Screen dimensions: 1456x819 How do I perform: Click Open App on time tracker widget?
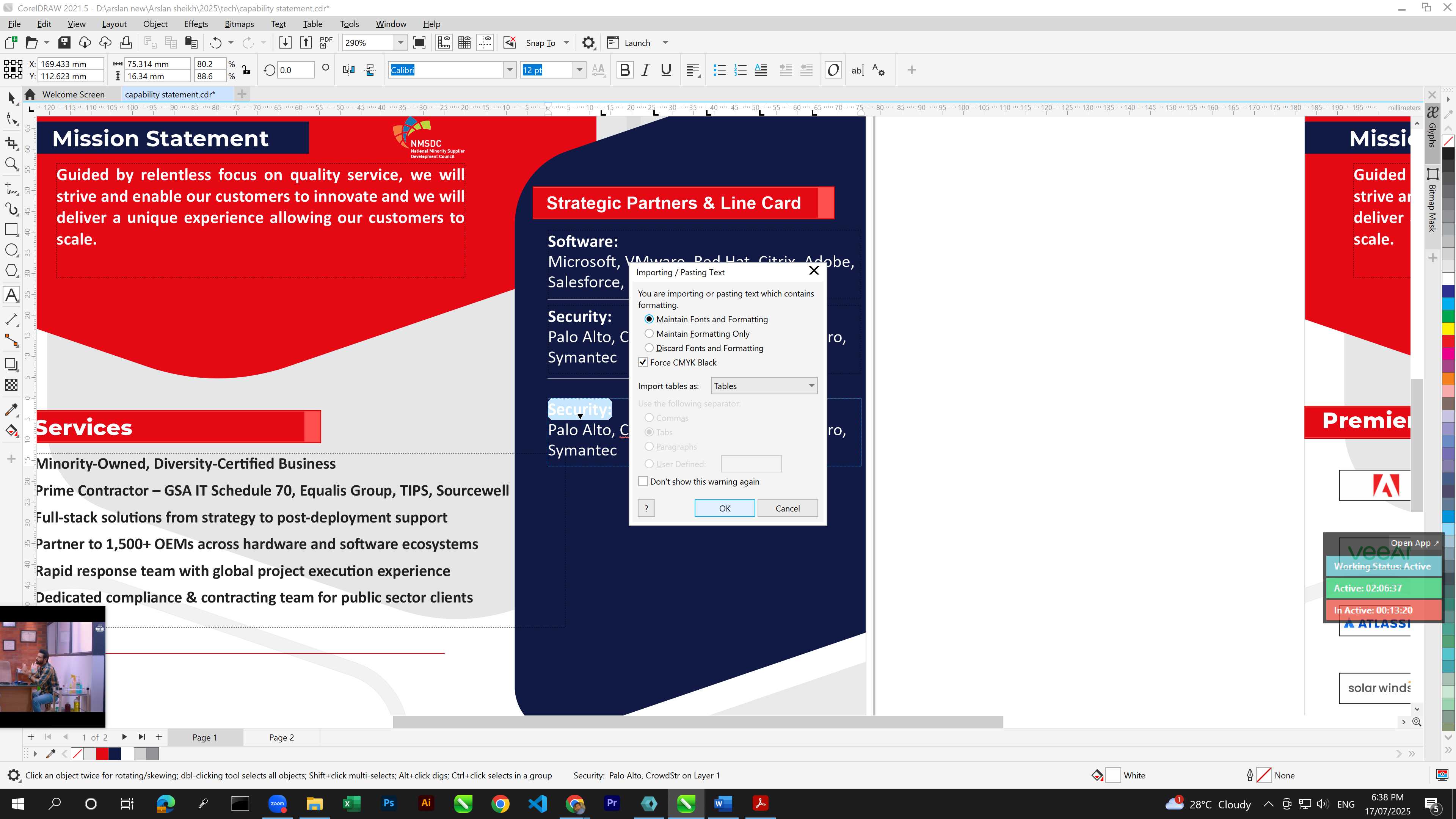pos(1414,543)
